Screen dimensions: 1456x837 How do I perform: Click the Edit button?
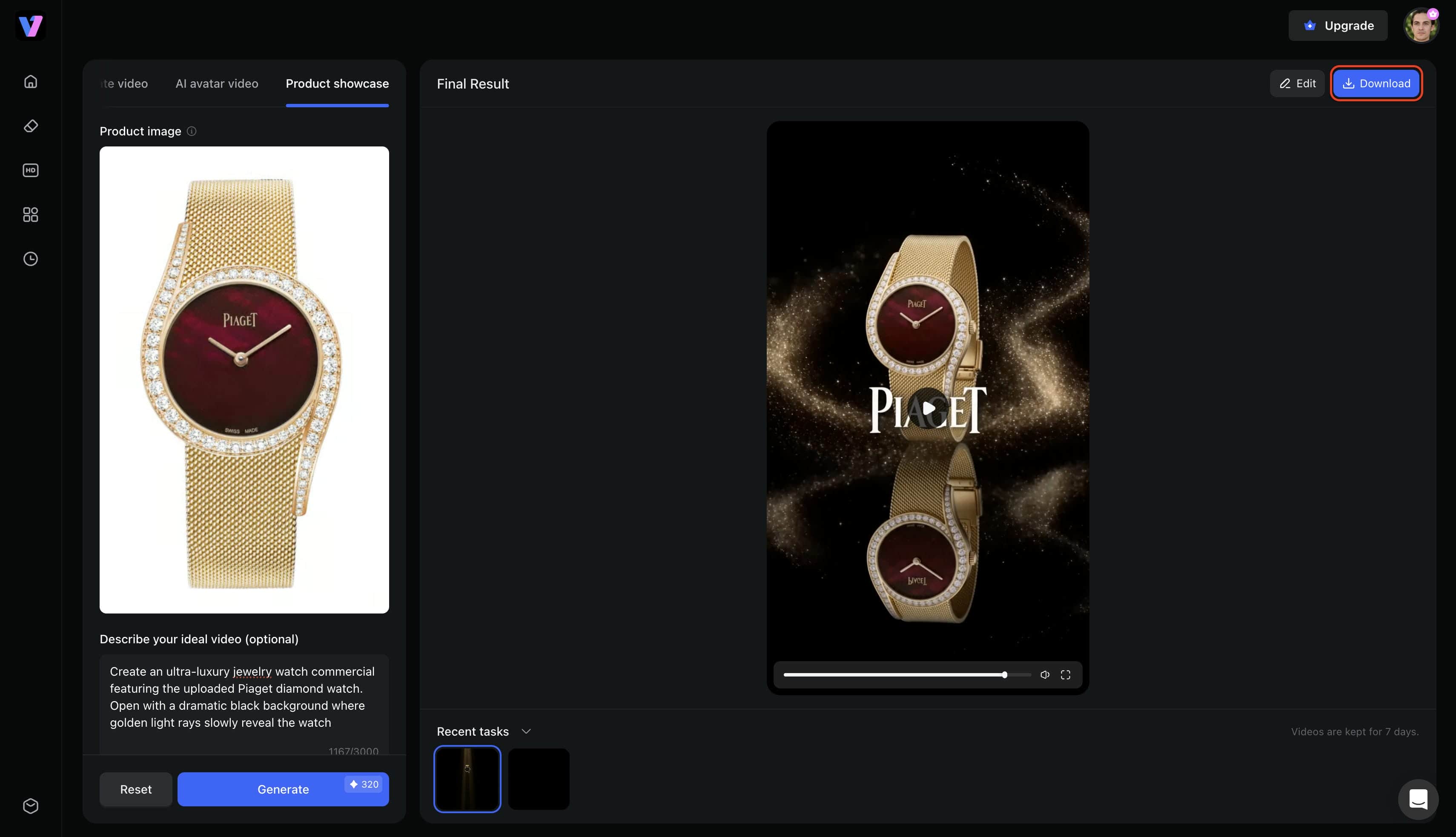point(1297,83)
